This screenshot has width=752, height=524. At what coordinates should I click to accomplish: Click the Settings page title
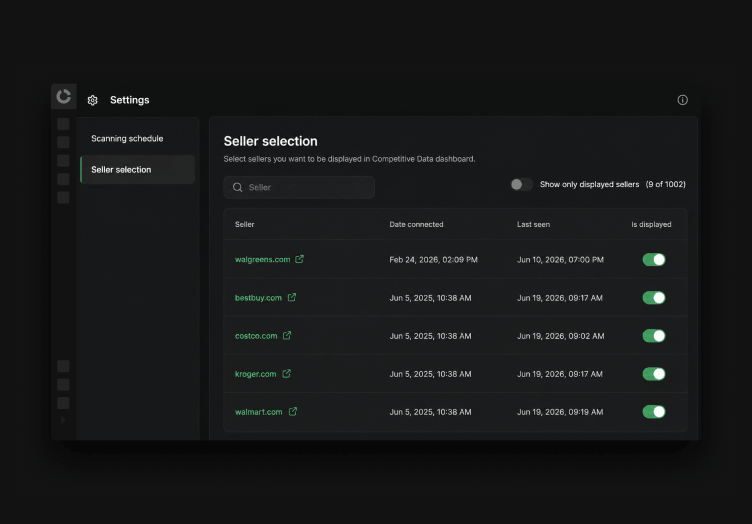pos(129,100)
